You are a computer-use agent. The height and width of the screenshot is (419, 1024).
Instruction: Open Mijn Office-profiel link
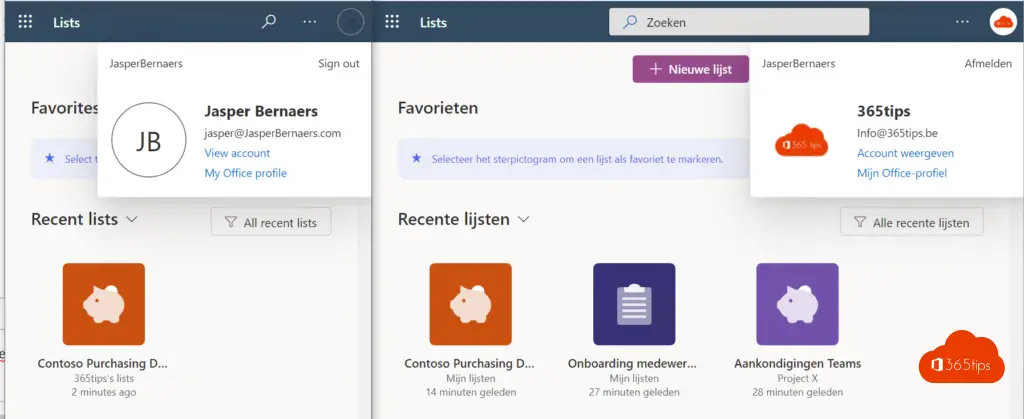point(902,173)
